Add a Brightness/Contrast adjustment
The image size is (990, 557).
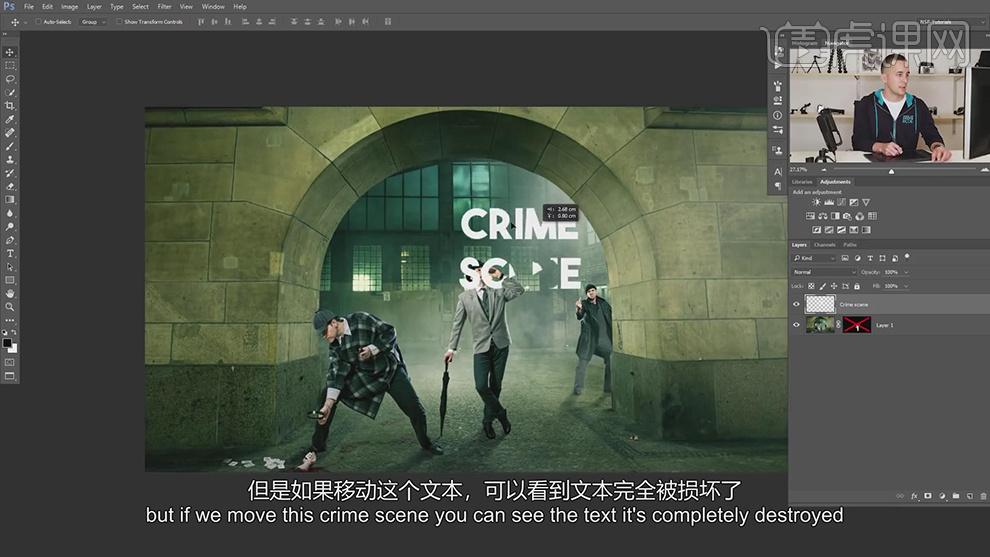tap(816, 202)
